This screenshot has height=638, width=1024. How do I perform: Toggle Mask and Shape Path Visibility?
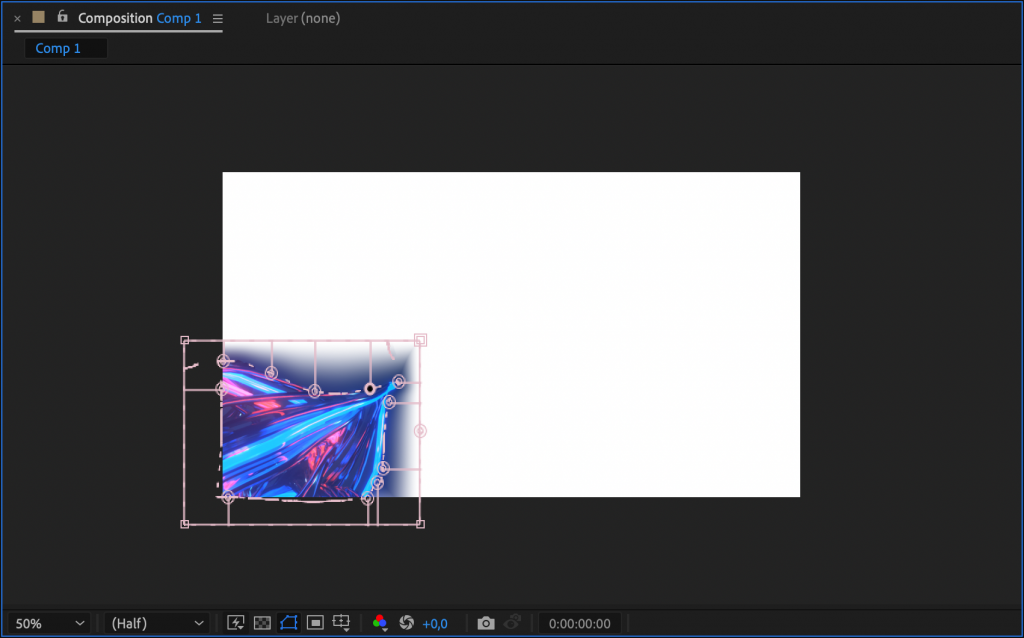288,622
